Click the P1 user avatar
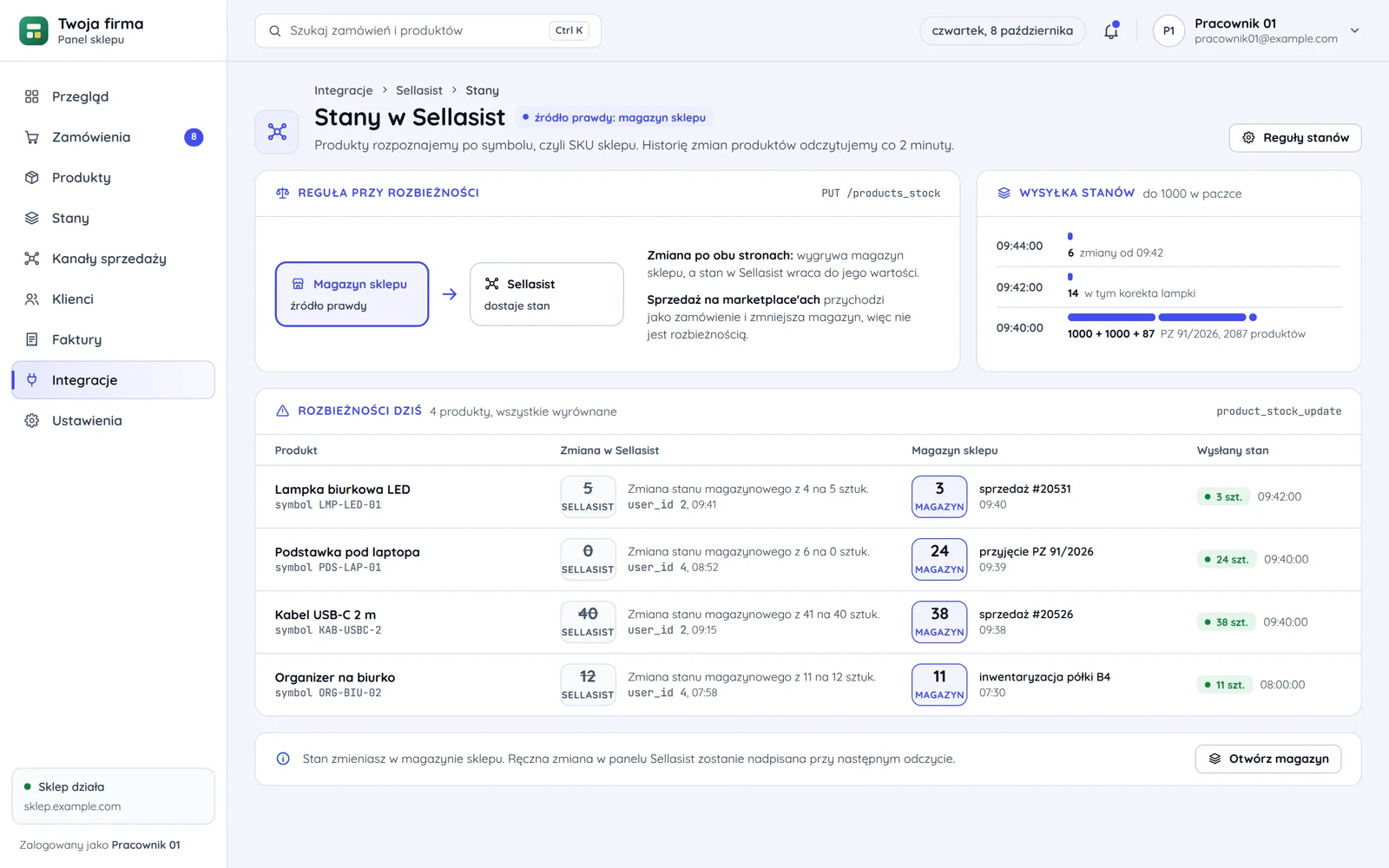This screenshot has height=868, width=1389. [x=1168, y=31]
